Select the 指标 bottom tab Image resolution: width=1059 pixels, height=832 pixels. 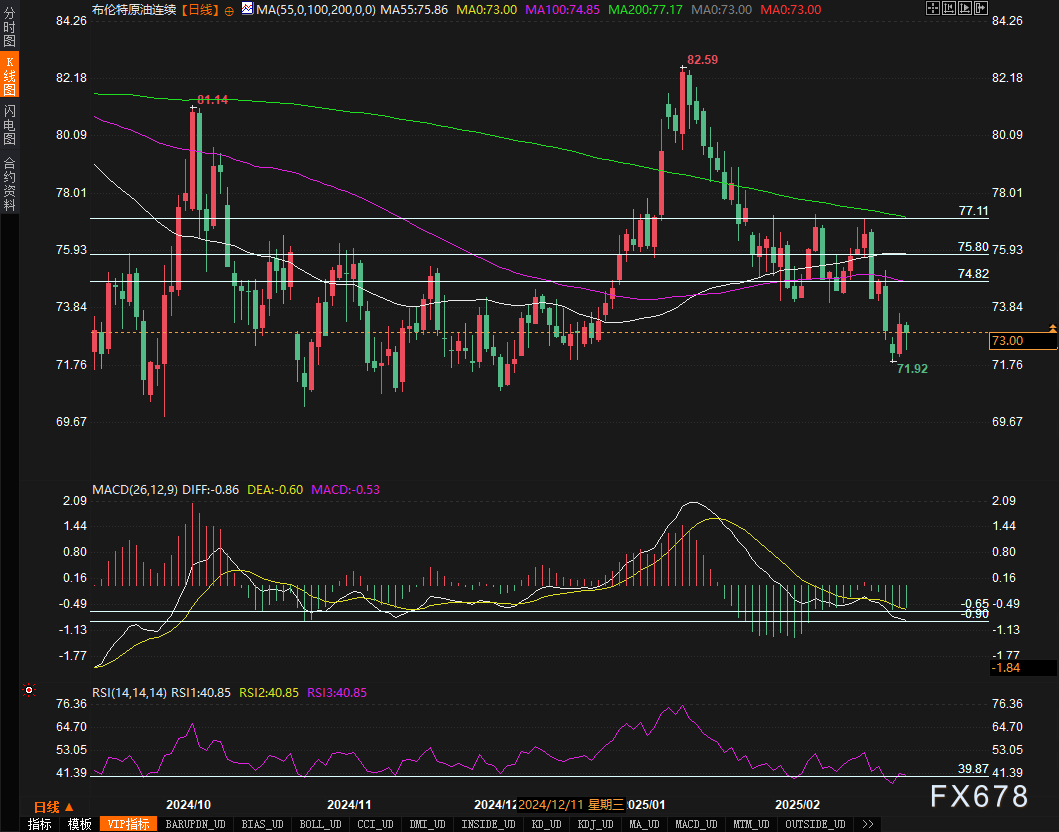40,824
